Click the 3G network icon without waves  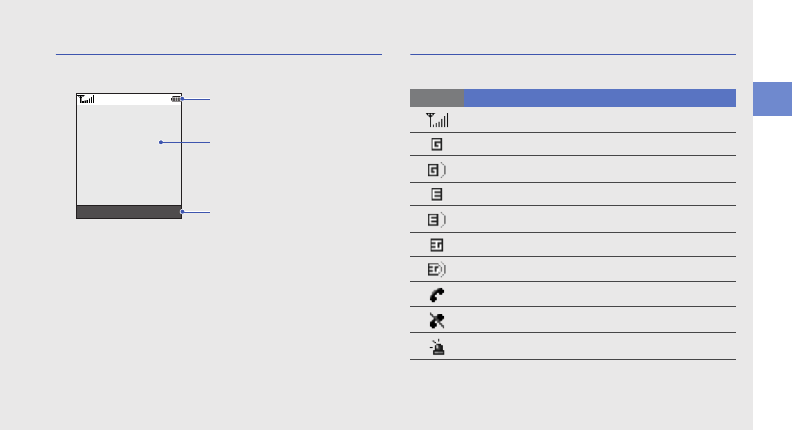(x=437, y=245)
